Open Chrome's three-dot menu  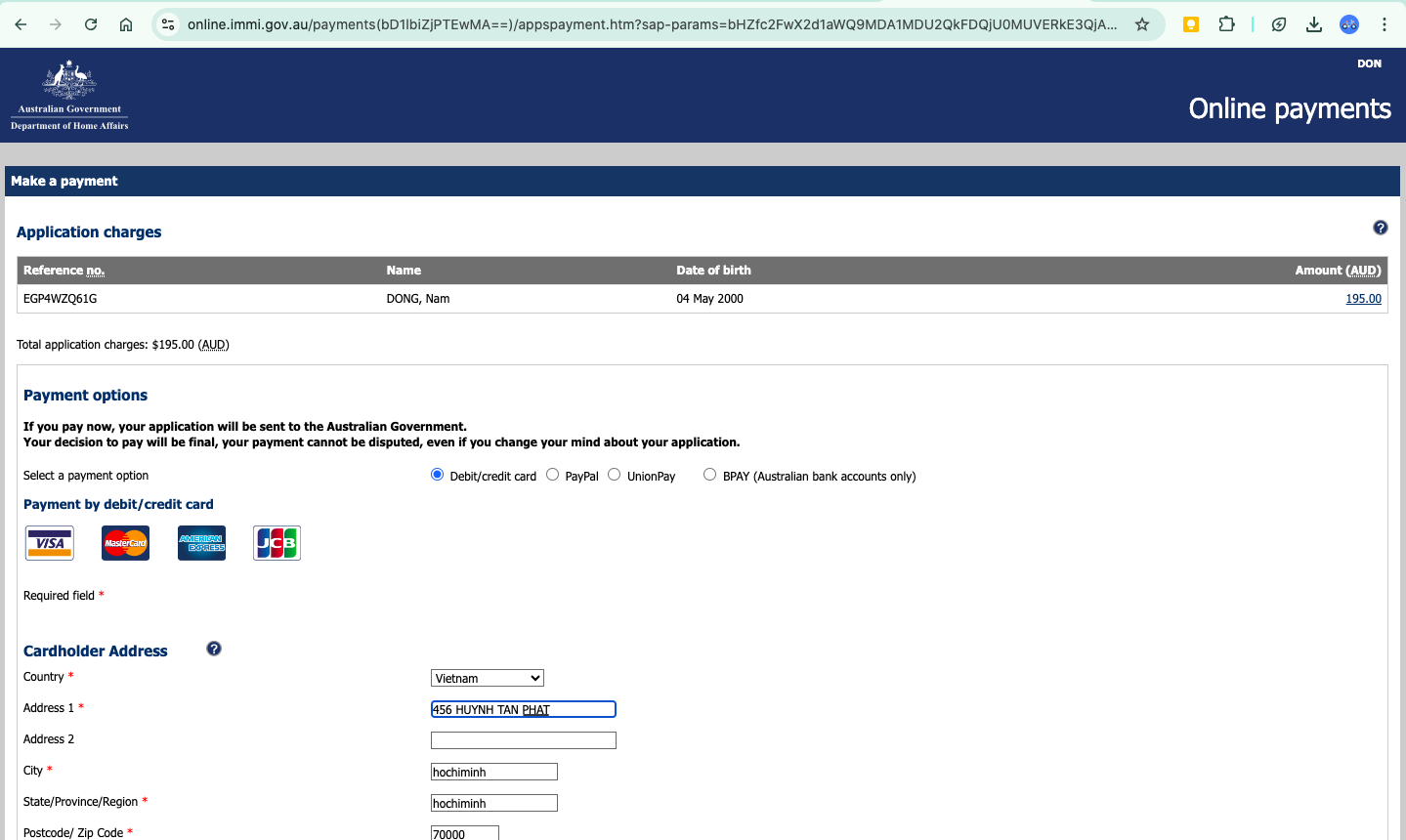click(x=1385, y=24)
